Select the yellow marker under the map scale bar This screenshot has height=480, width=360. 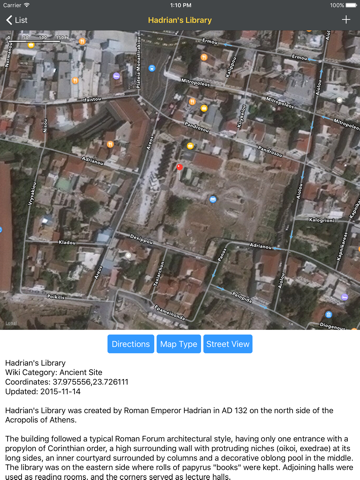(x=31, y=45)
